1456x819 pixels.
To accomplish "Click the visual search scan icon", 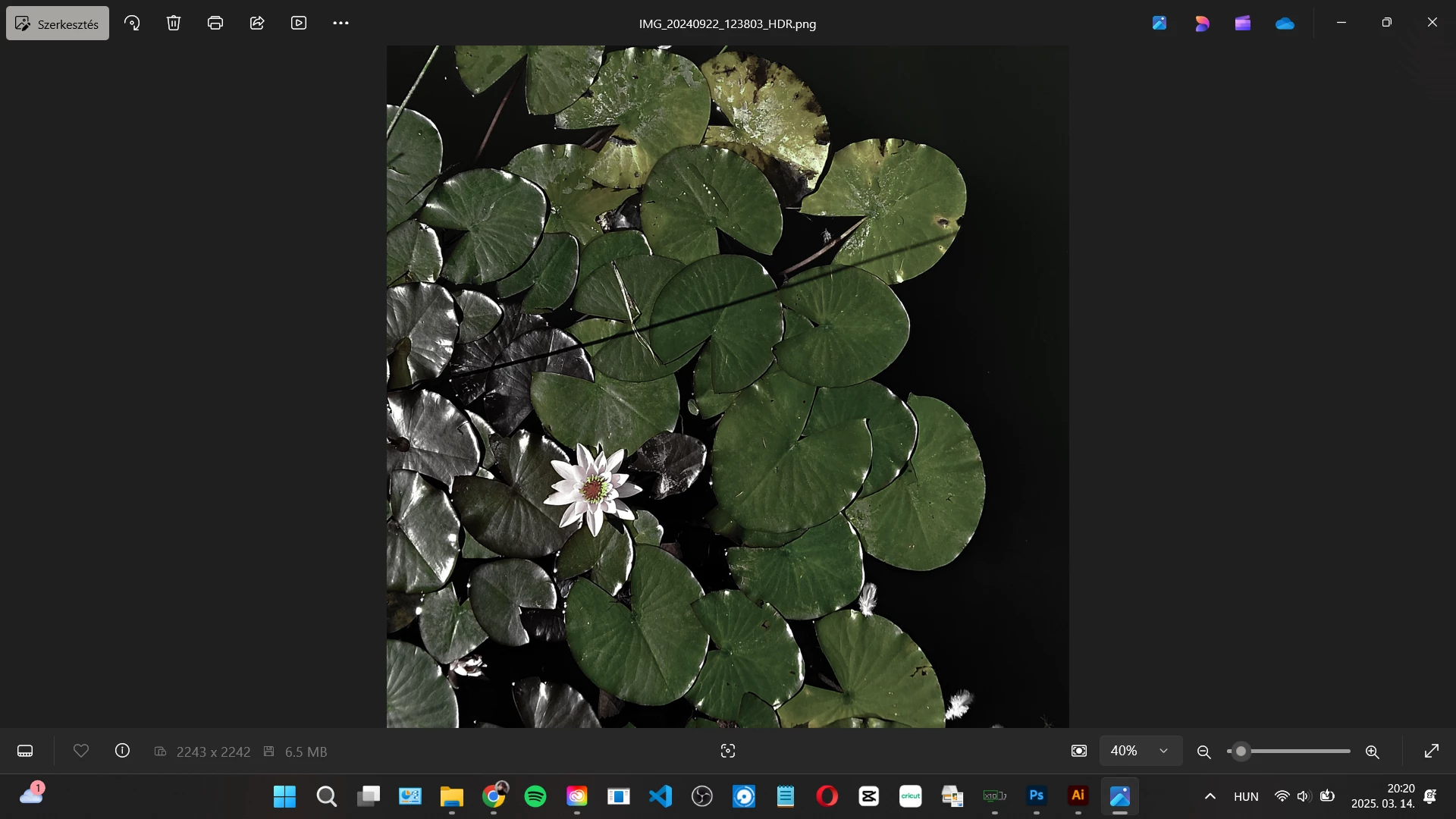I will (728, 751).
